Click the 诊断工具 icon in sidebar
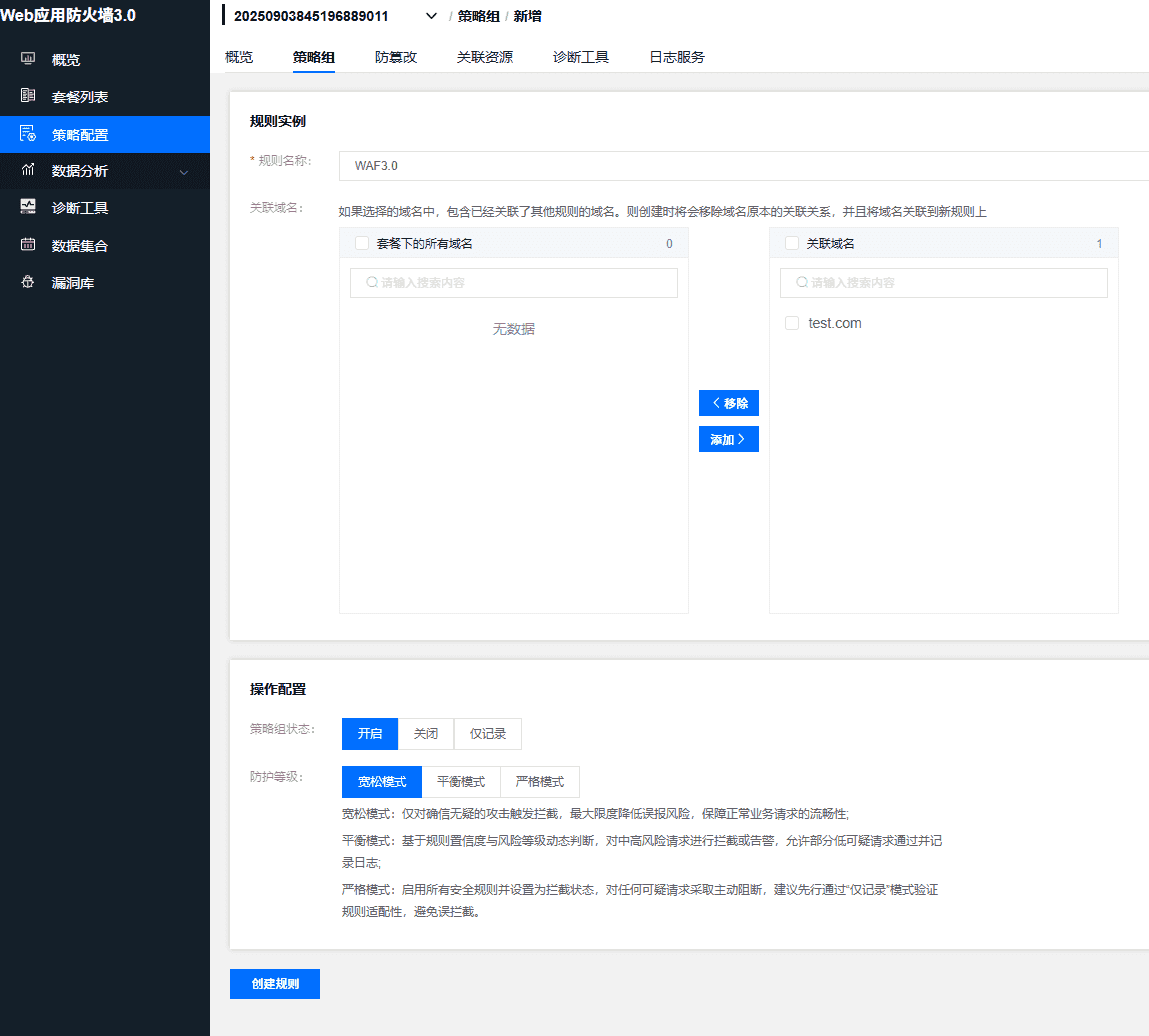This screenshot has width=1149, height=1036. [x=28, y=208]
